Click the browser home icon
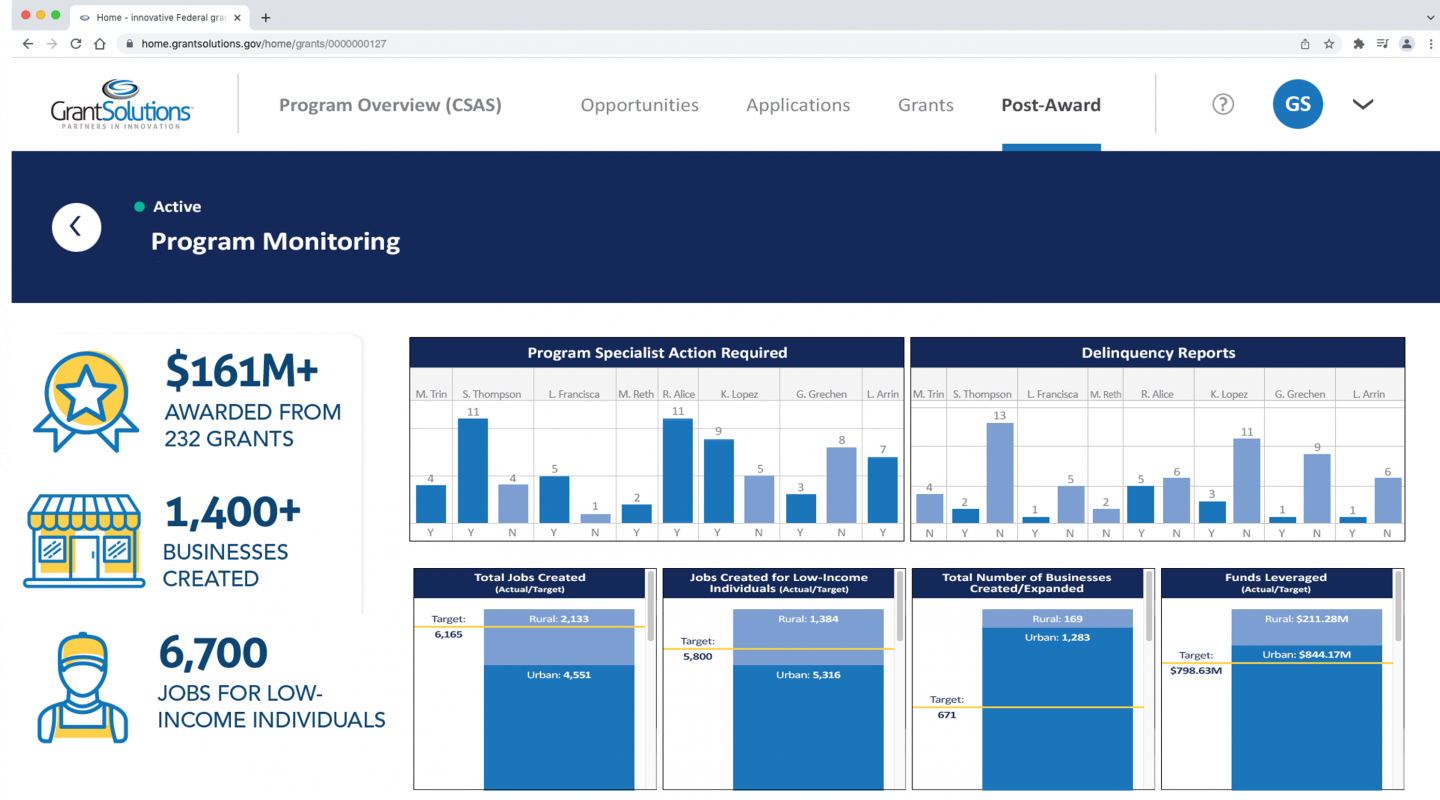The height and width of the screenshot is (800, 1440). (x=100, y=44)
